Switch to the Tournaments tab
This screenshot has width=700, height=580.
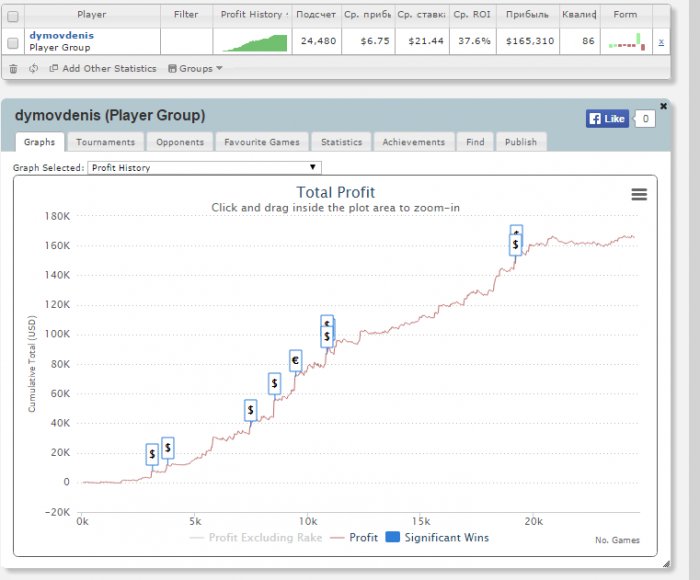pos(105,142)
